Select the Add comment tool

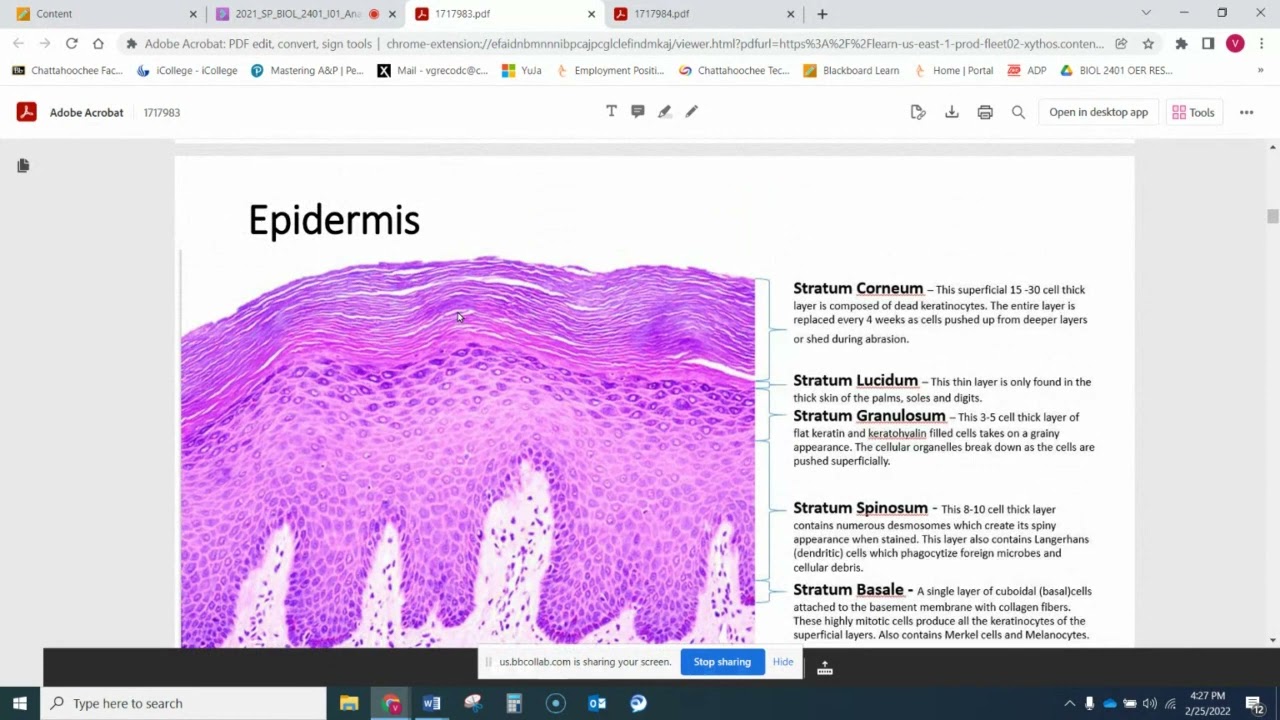[638, 111]
